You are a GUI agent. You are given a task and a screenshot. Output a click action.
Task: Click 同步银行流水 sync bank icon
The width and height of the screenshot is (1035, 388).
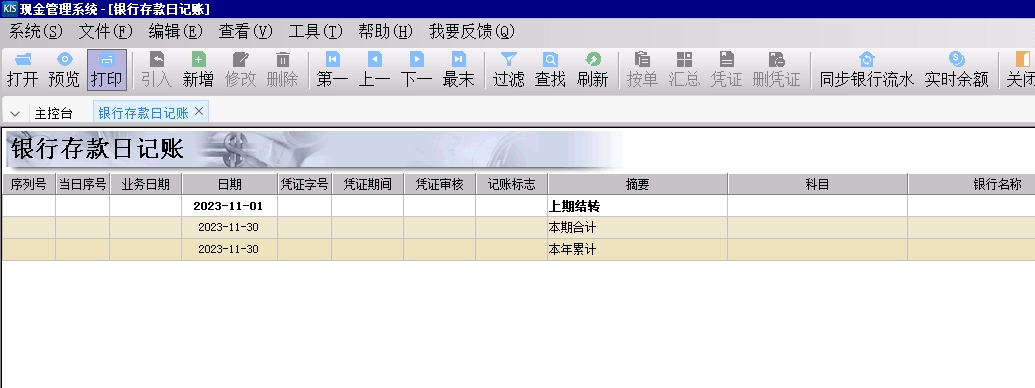pos(867,69)
